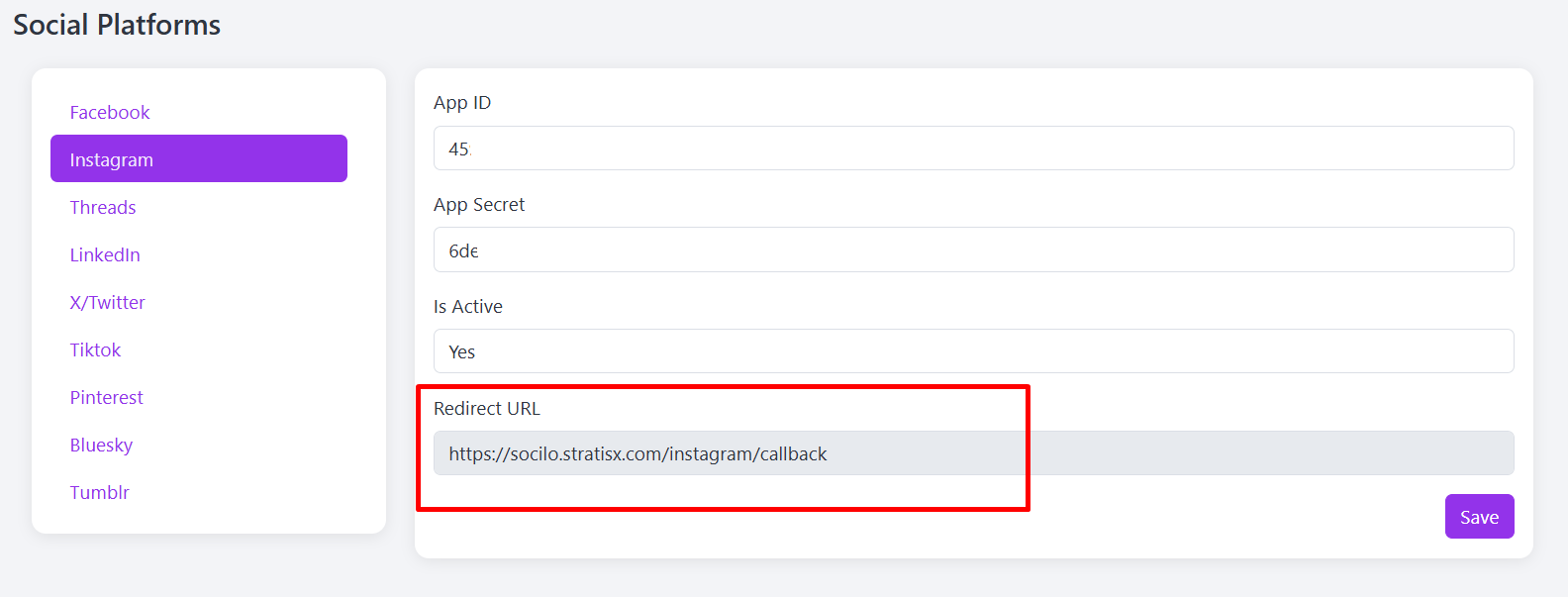Click the Is Active label

point(468,307)
